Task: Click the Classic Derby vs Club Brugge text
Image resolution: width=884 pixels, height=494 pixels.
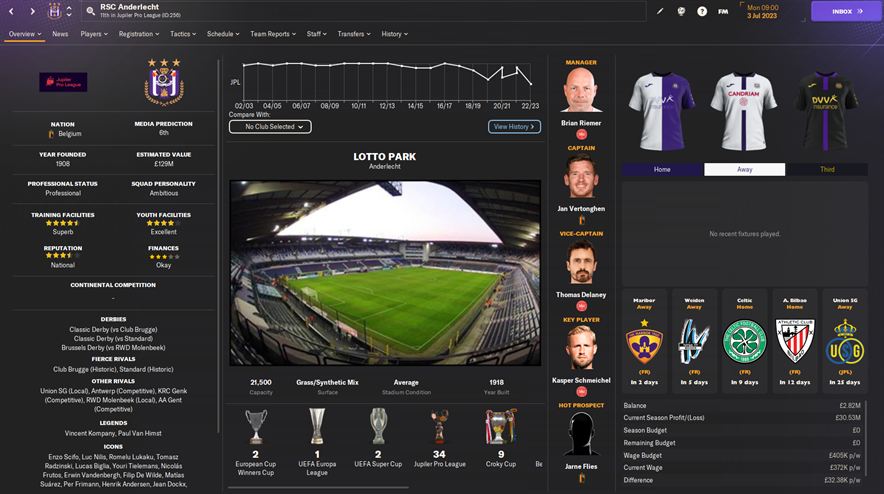Action: 113,329
